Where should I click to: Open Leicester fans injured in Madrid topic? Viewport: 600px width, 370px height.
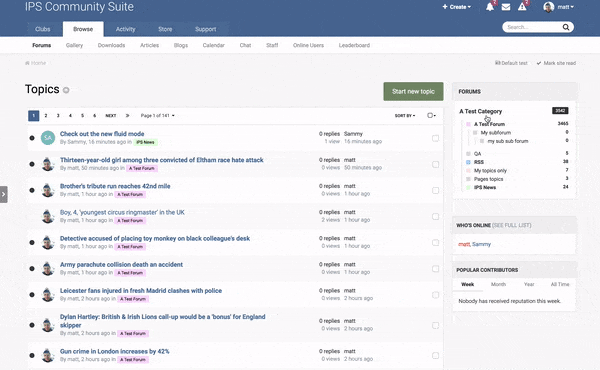pyautogui.click(x=141, y=291)
